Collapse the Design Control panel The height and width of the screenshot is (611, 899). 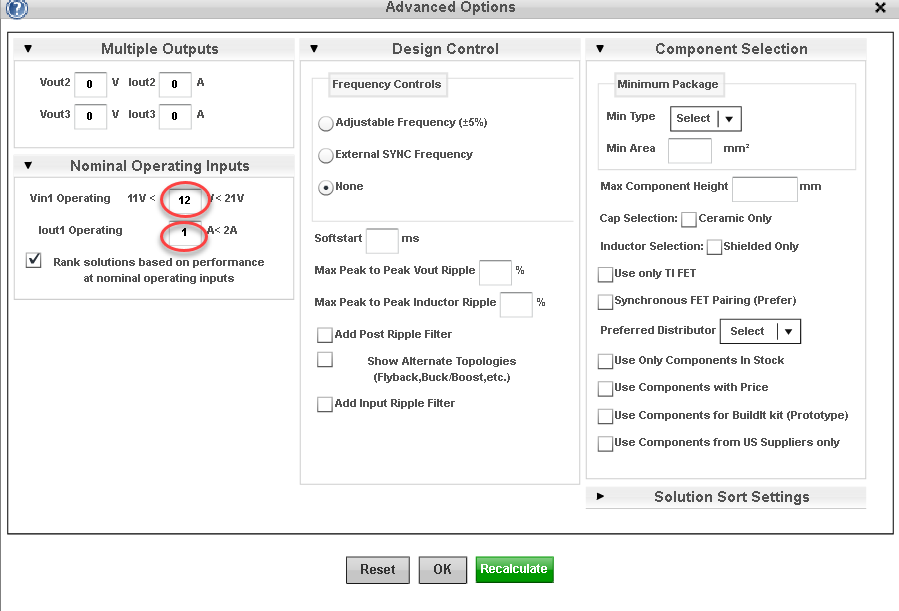[313, 48]
